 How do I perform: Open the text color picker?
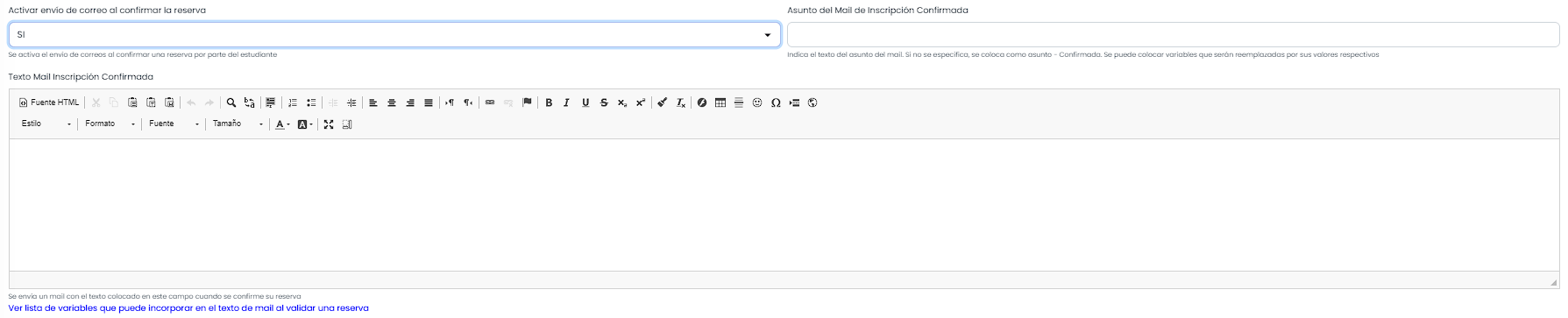282,124
